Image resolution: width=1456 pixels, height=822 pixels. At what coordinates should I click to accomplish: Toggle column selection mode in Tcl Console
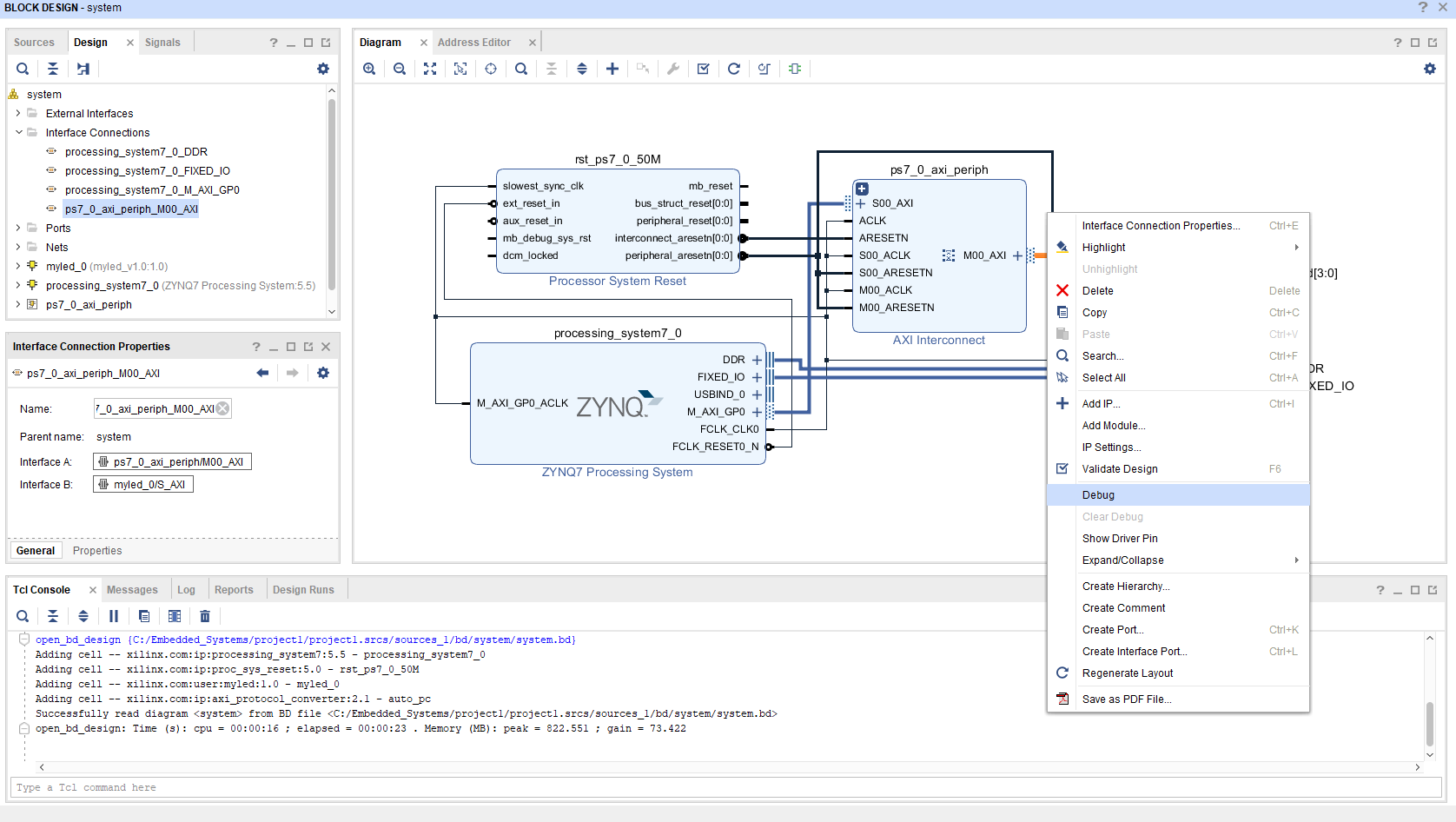pos(175,616)
